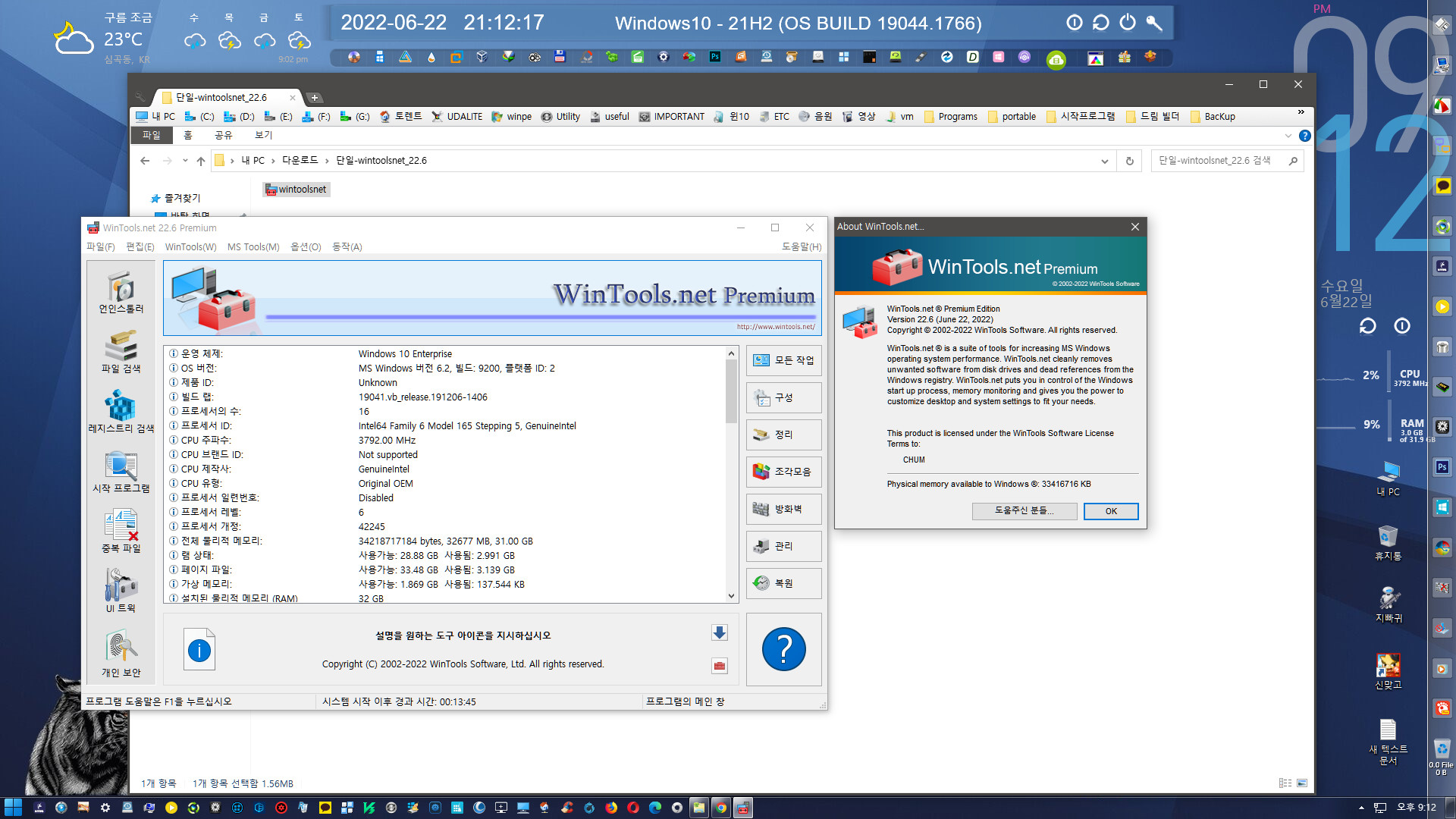Show more bookmark items chevron in Explorer
This screenshot has width=1456, height=819.
pos(1301,112)
